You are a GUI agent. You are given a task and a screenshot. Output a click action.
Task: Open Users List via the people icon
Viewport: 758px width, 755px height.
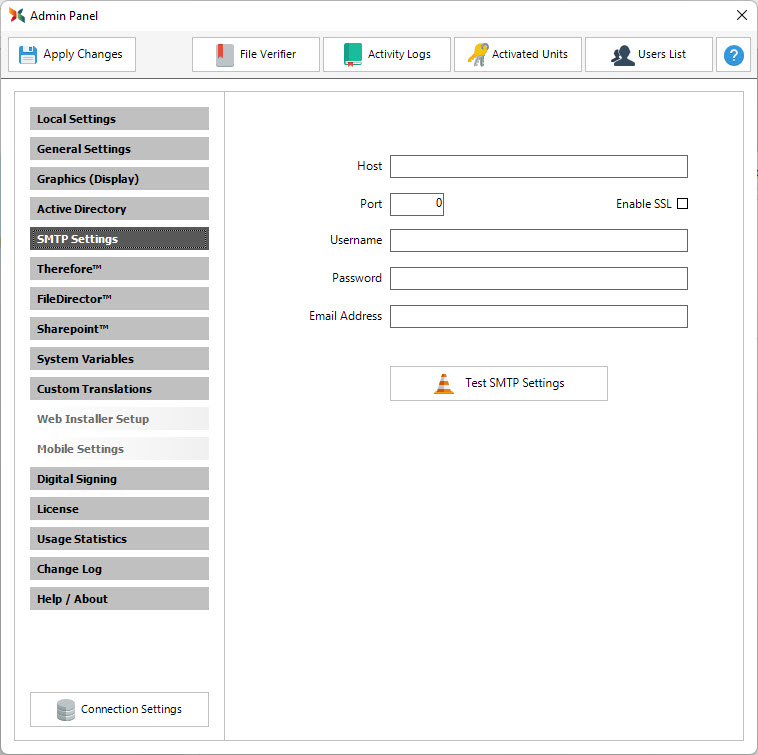pyautogui.click(x=623, y=55)
